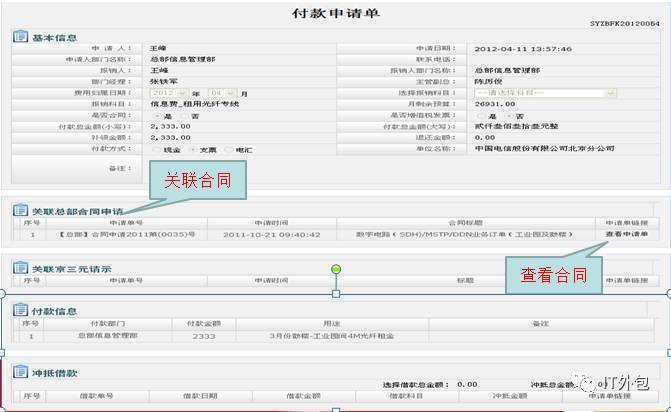671x412 pixels.
Task: Expand the 请选择科目 dropdown
Action: pos(544,93)
